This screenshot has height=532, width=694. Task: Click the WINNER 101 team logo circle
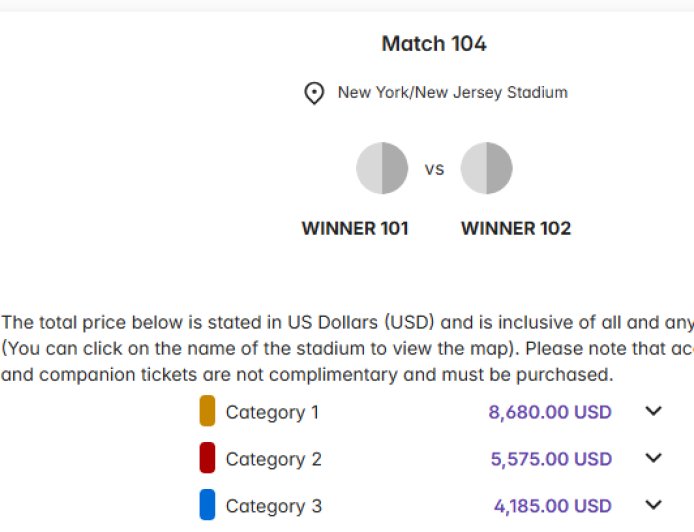pyautogui.click(x=382, y=168)
